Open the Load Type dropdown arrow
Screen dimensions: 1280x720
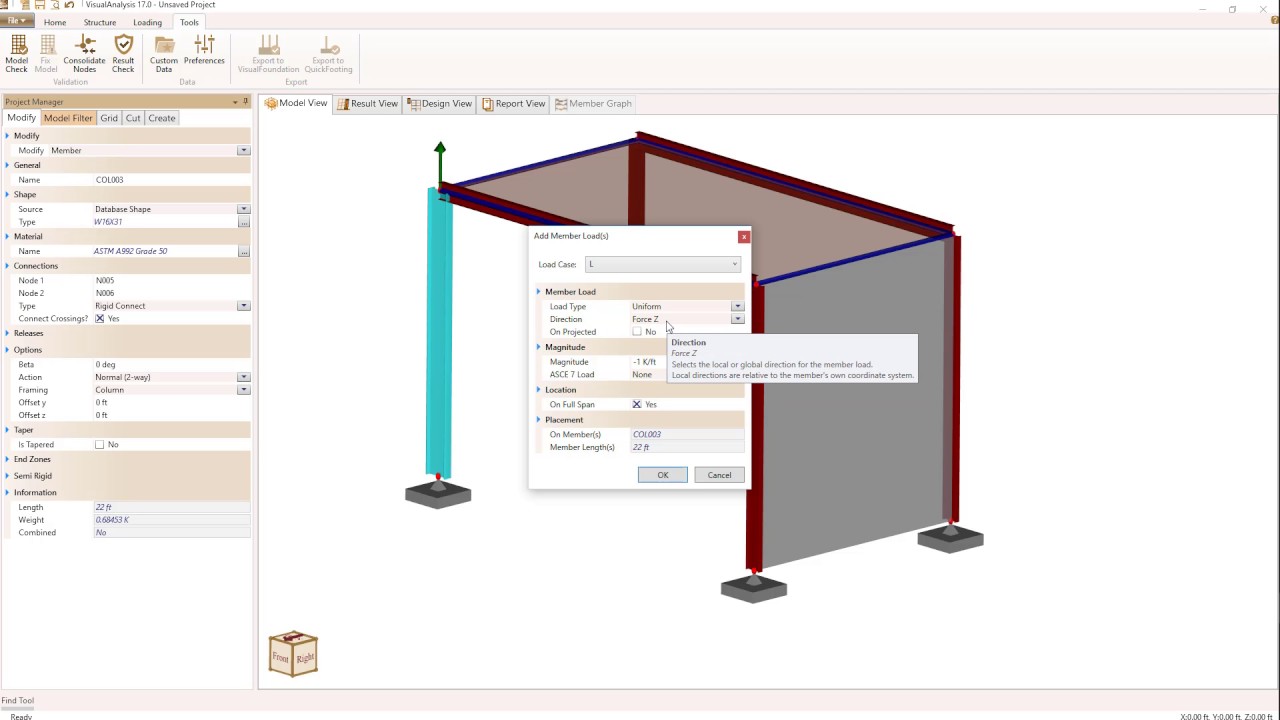[x=737, y=306]
